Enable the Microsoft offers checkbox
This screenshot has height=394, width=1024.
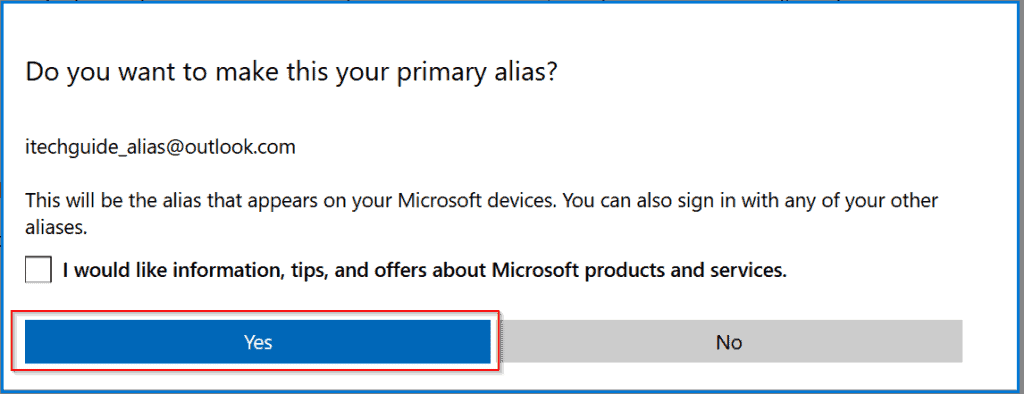coord(38,270)
